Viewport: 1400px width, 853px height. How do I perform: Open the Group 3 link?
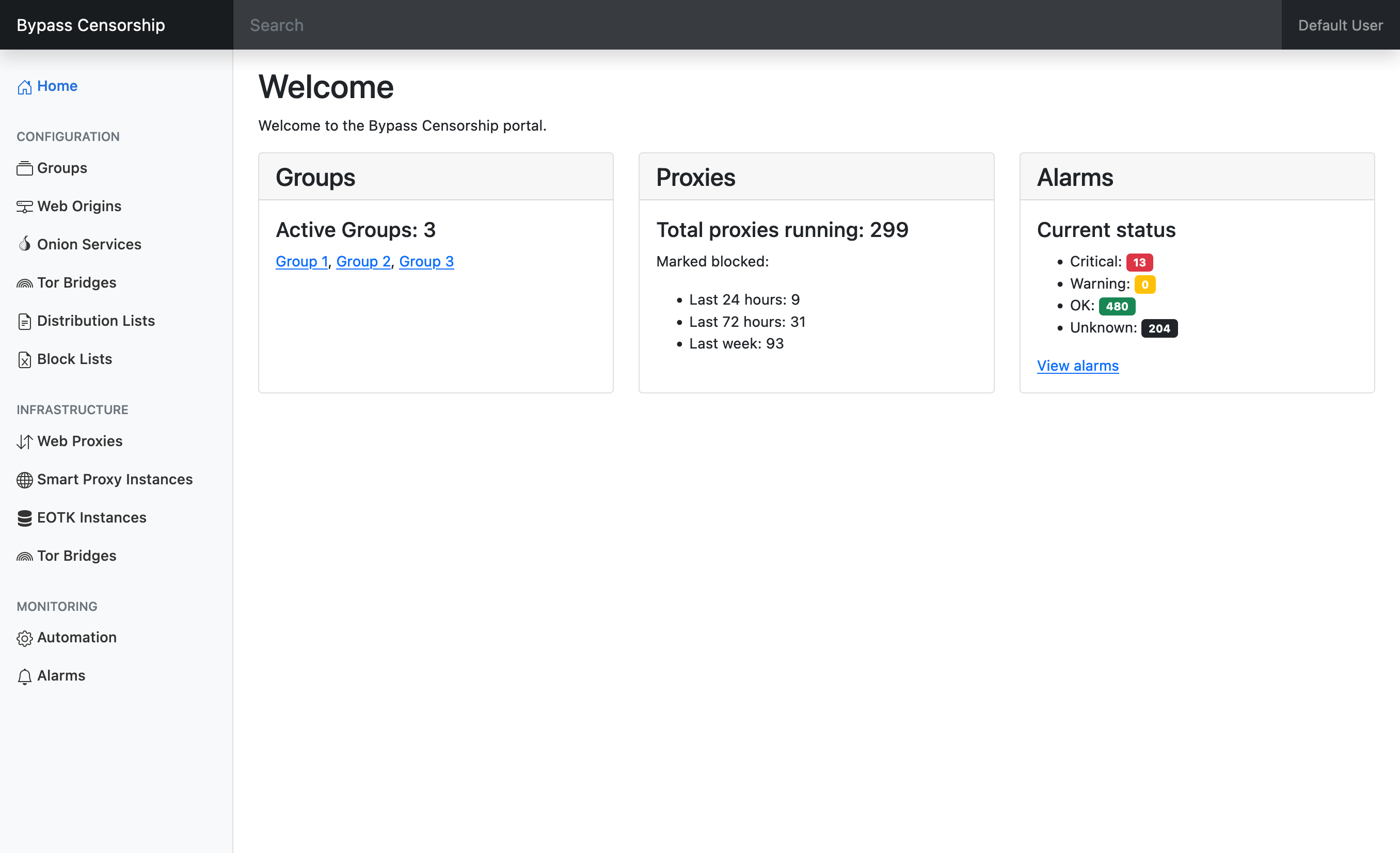tap(426, 261)
